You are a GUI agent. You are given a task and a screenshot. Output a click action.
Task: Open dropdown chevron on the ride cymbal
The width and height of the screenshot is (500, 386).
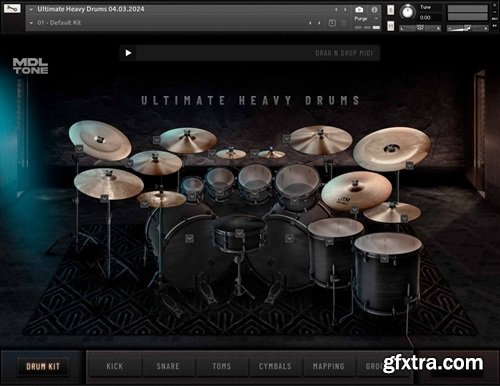pyautogui.click(x=354, y=210)
